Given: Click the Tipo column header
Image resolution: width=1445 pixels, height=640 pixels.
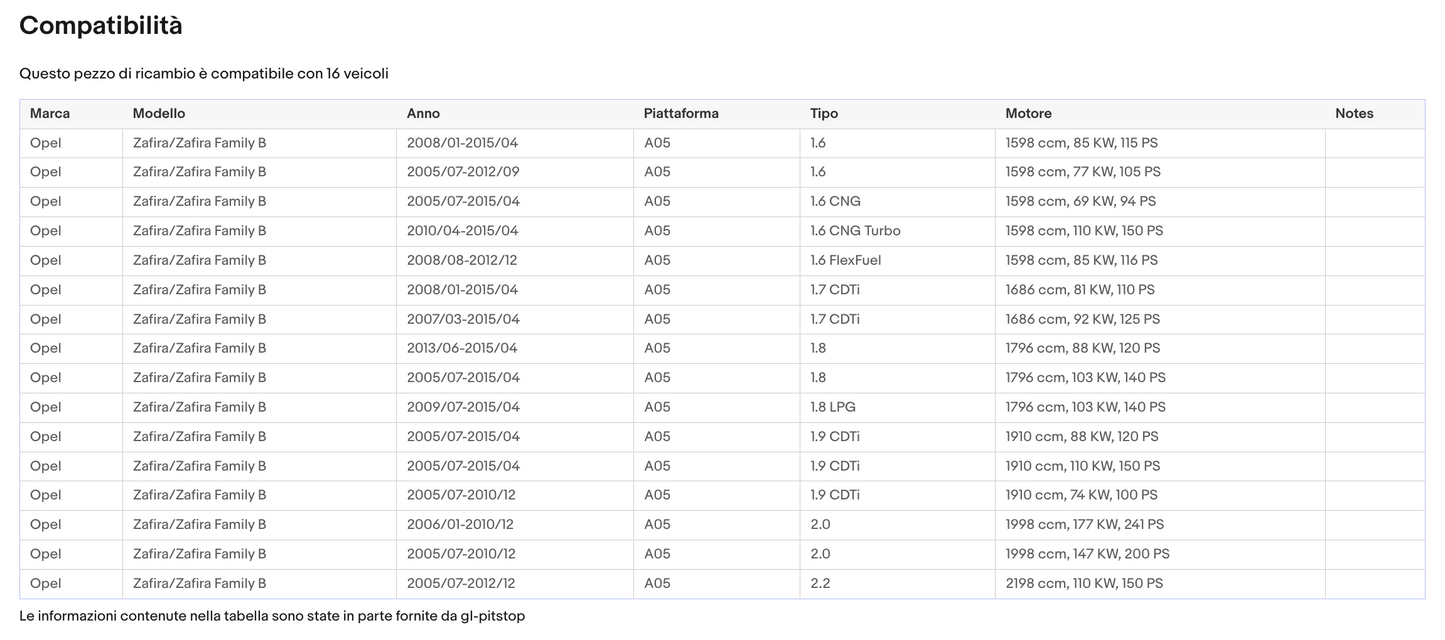Looking at the screenshot, I should click(824, 114).
